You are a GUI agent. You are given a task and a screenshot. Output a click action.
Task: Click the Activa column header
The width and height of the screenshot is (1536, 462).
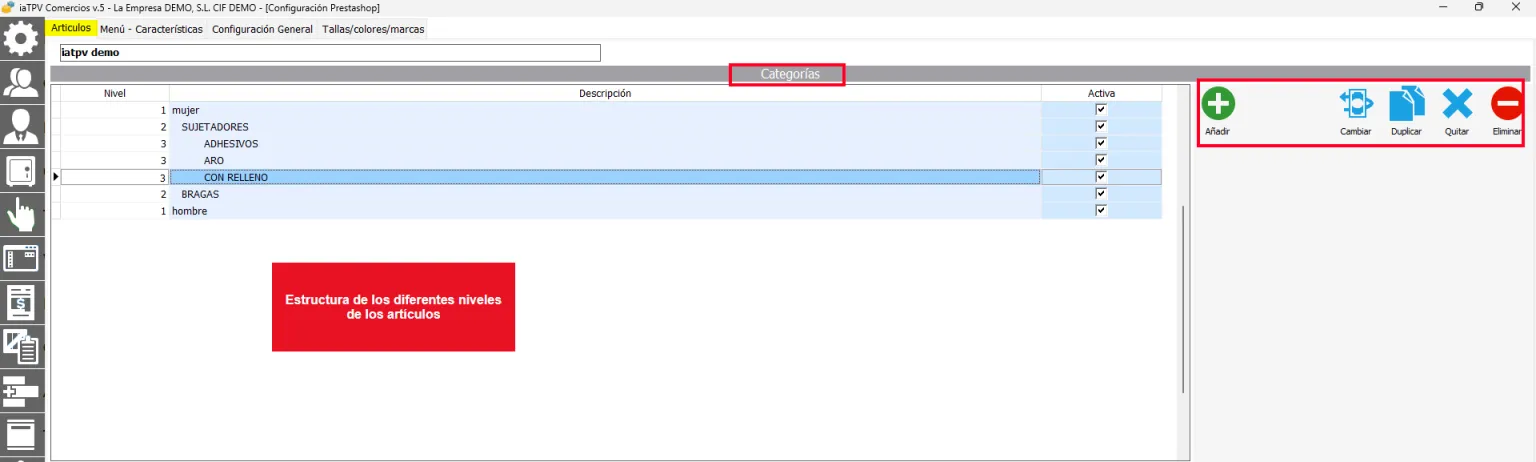point(1101,93)
